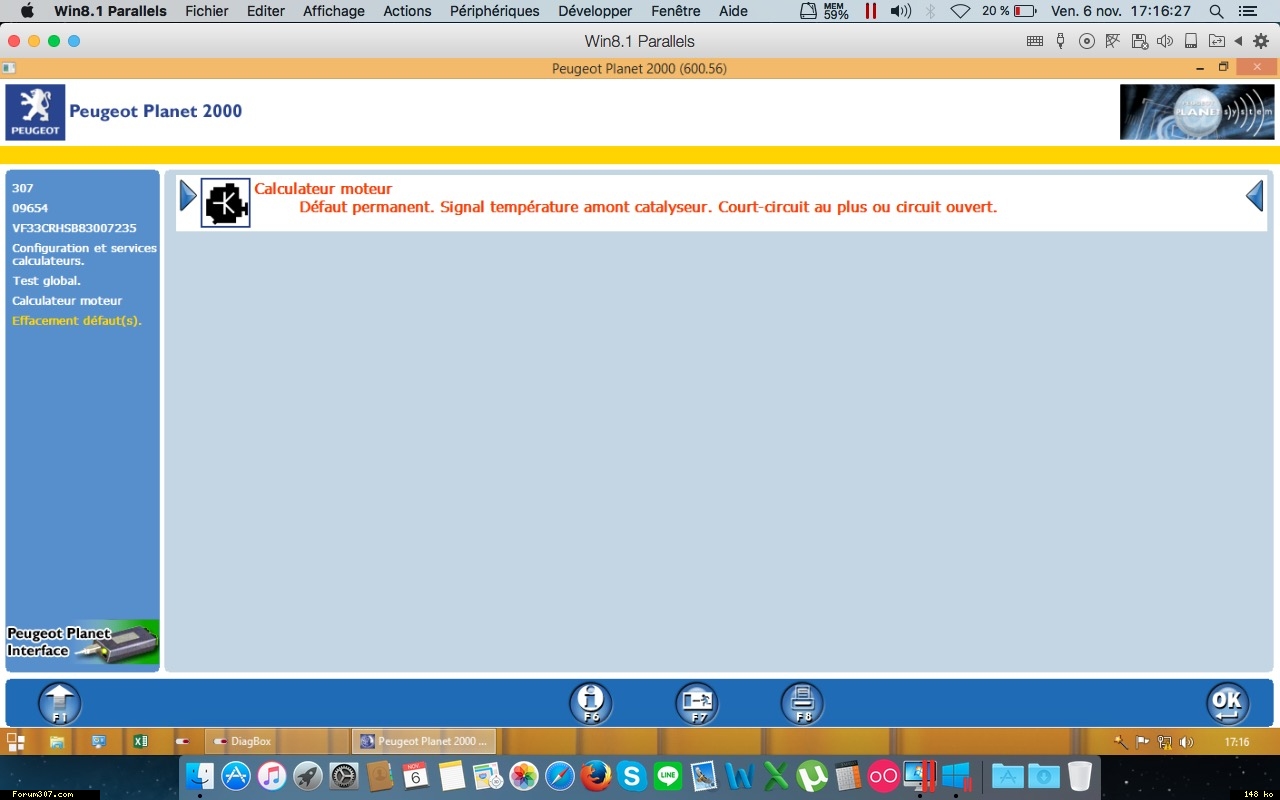Click the F7 transfer button
Image resolution: width=1280 pixels, height=800 pixels.
coord(697,703)
